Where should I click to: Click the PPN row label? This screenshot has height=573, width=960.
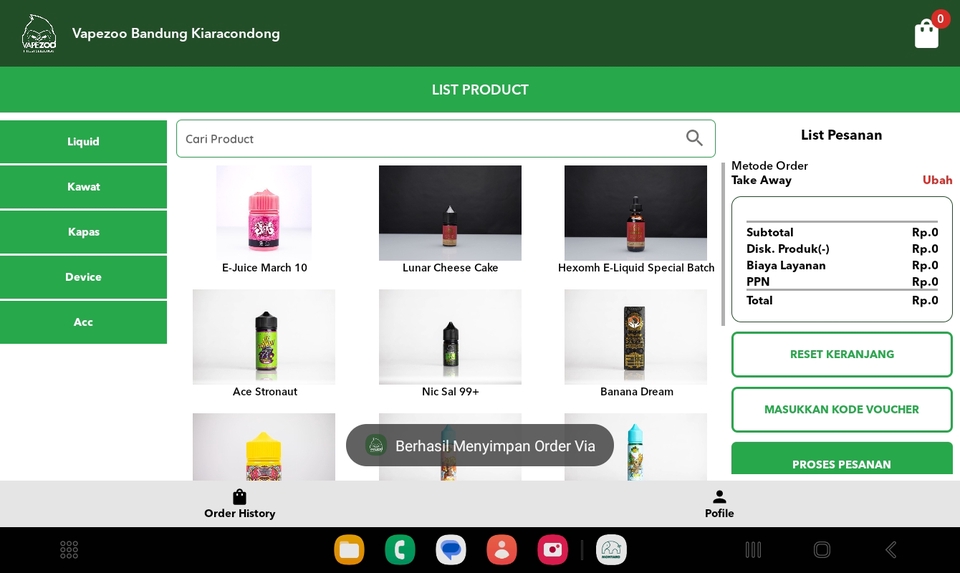758,282
